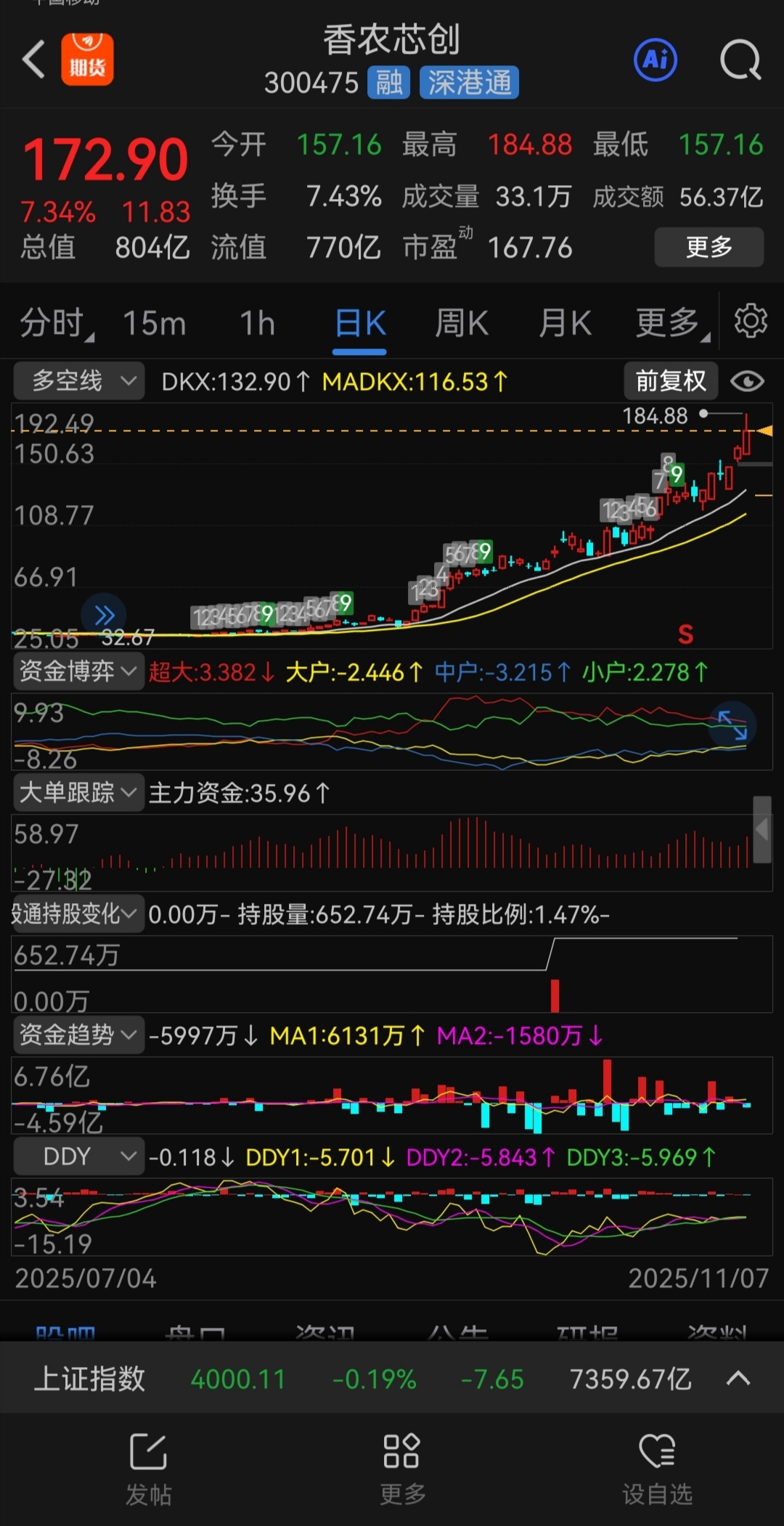This screenshot has width=784, height=1526.
Task: Open the 更多 grid icon at bottom
Action: click(402, 1469)
